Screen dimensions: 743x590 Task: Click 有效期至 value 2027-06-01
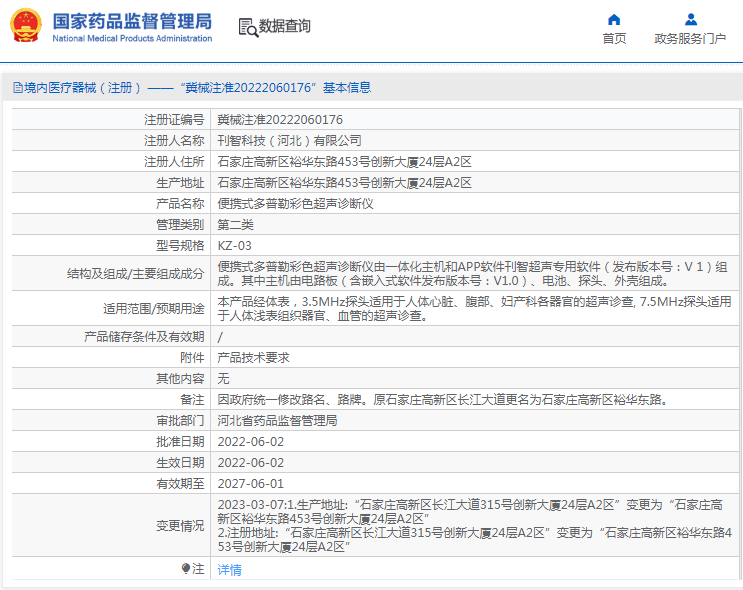[251, 484]
